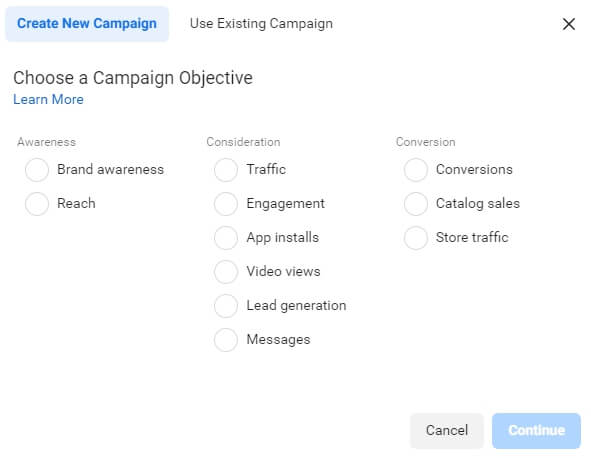Click the Cancel button
The width and height of the screenshot is (591, 458).
(x=447, y=430)
